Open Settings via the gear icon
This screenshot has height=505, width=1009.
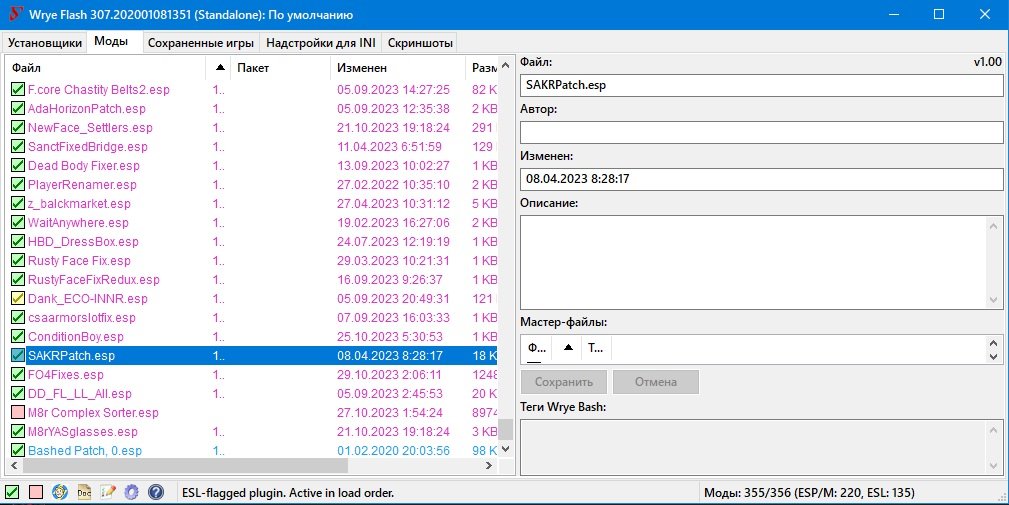coord(131,492)
